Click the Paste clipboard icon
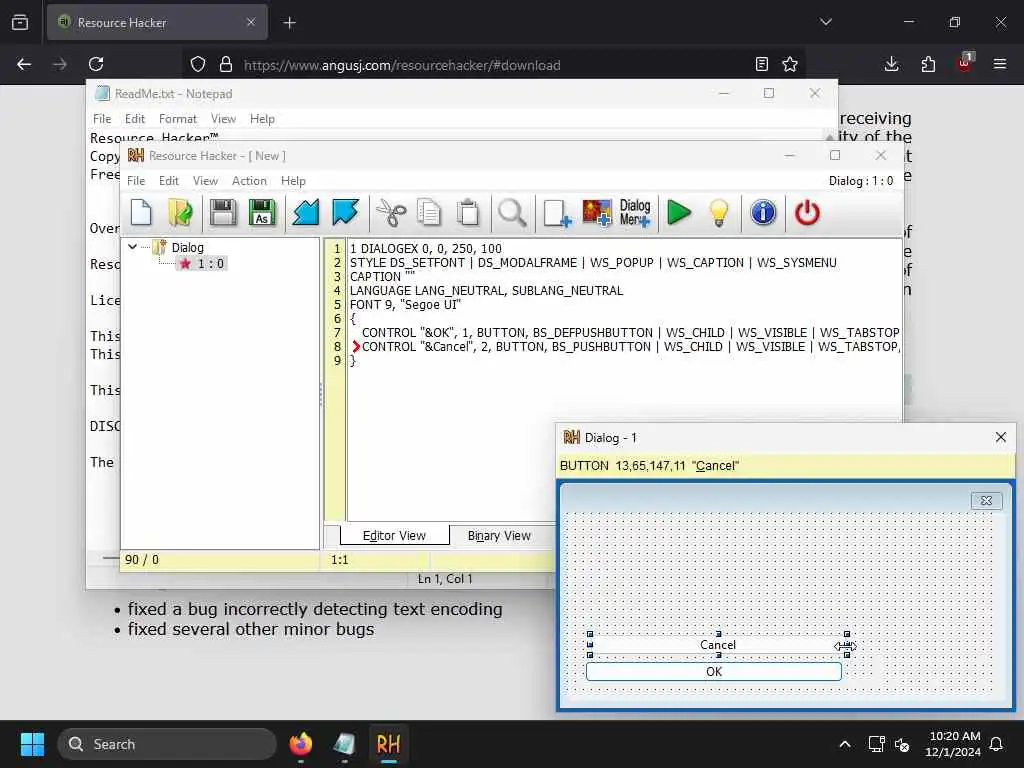The height and width of the screenshot is (768, 1024). click(x=468, y=213)
